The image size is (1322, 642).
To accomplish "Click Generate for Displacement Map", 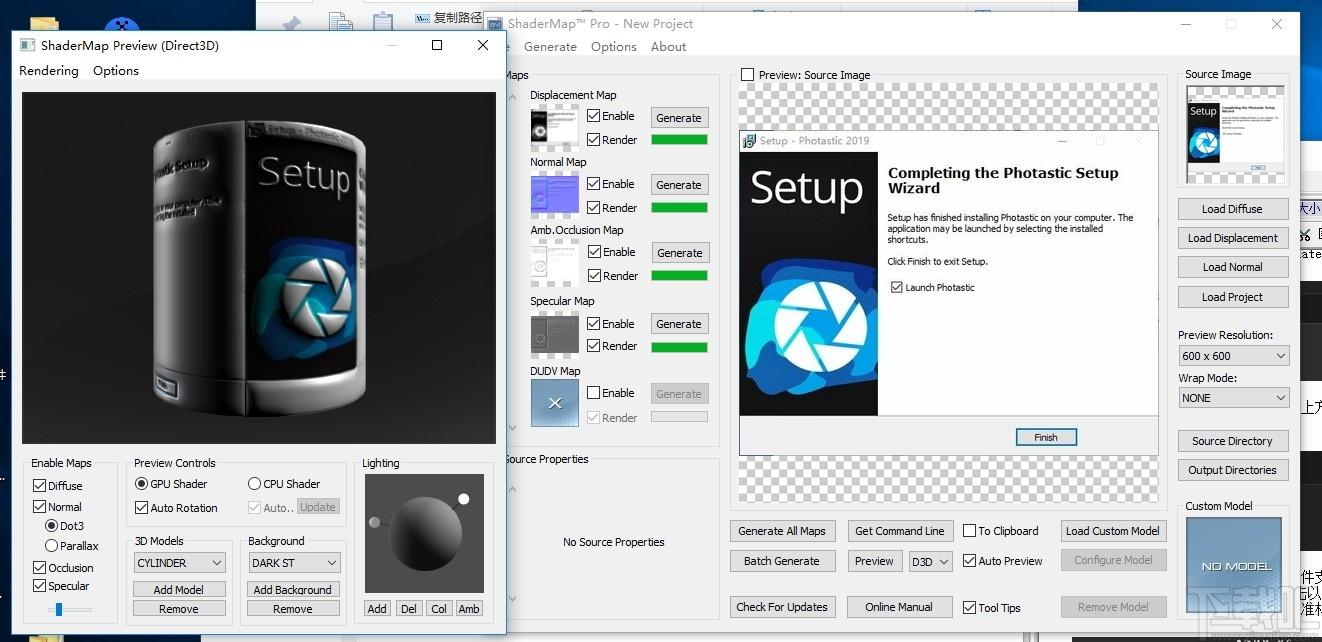I will click(x=679, y=117).
